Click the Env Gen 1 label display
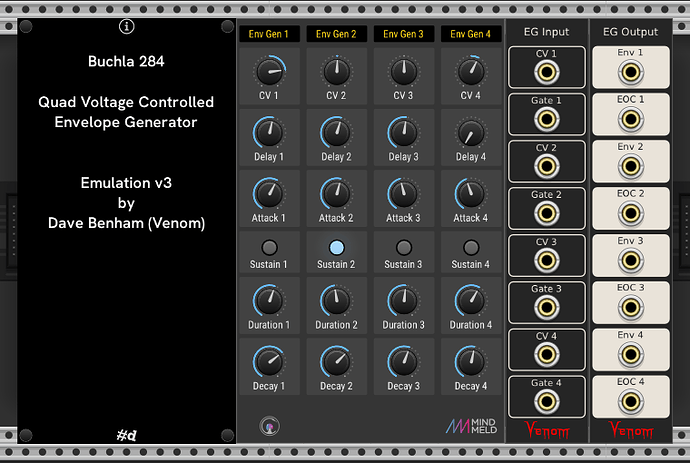Screen dimensions: 690x463 (269, 34)
